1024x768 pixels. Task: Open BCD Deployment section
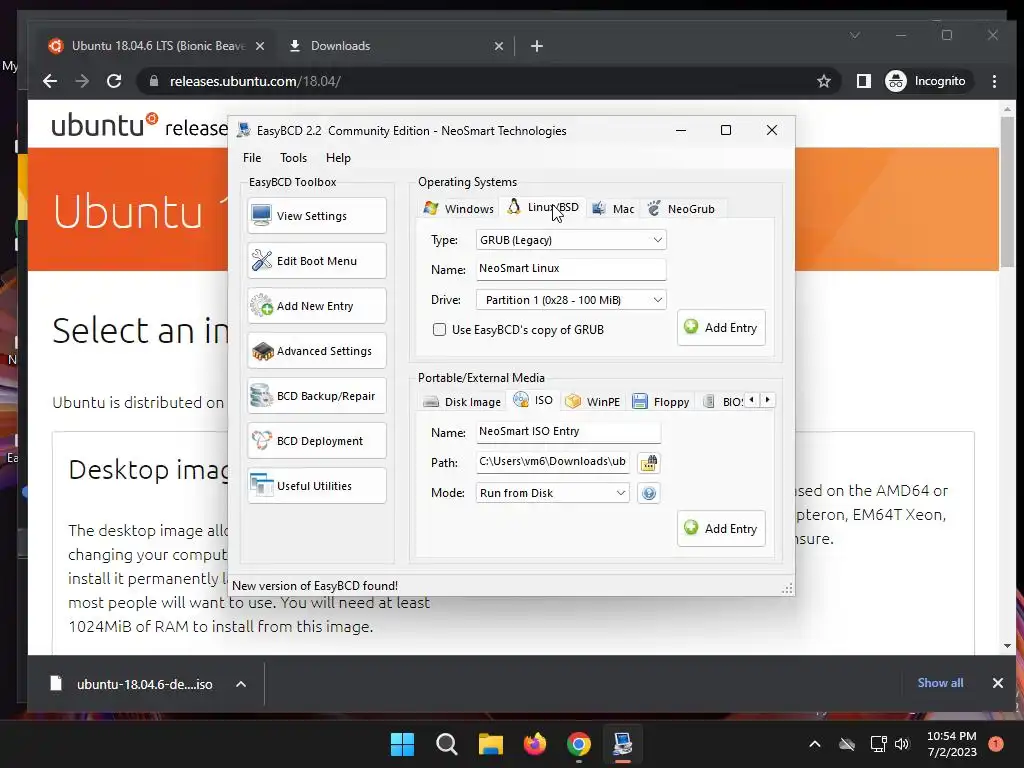317,441
